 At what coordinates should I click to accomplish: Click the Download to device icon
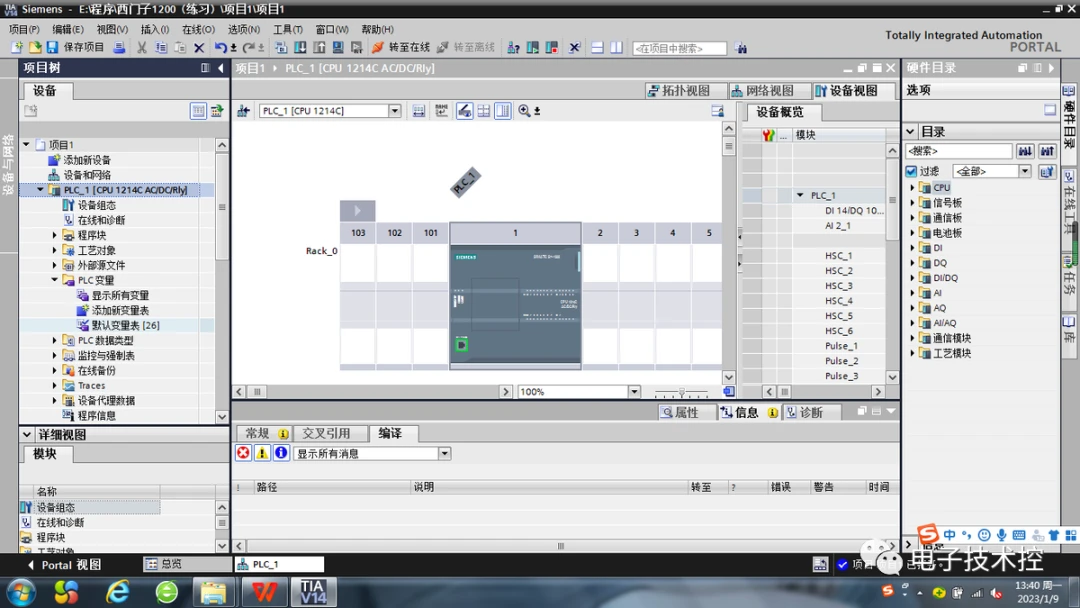click(x=300, y=48)
